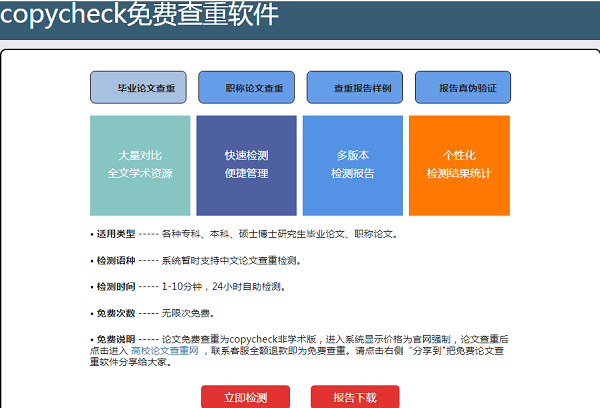Screen dimensions: 600x408
Task: Click the 检测语种 bullet label
Action: (116, 261)
